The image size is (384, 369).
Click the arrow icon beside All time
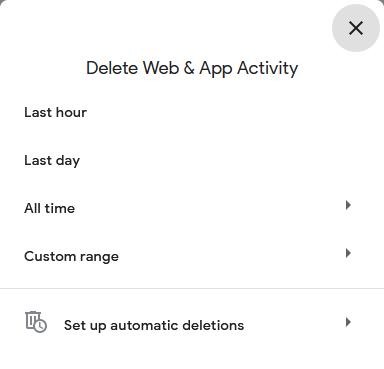pos(348,205)
